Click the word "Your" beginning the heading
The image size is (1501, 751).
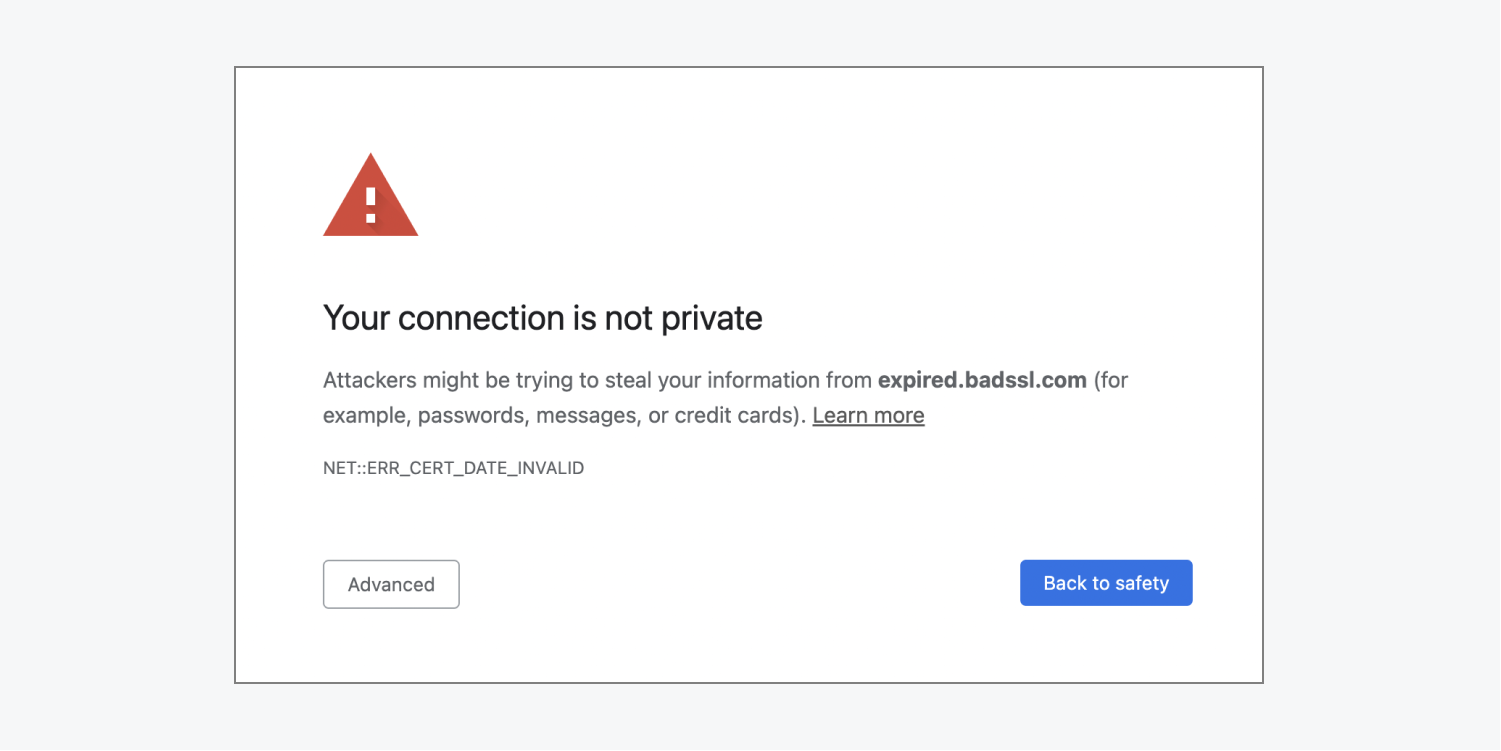click(x=356, y=318)
